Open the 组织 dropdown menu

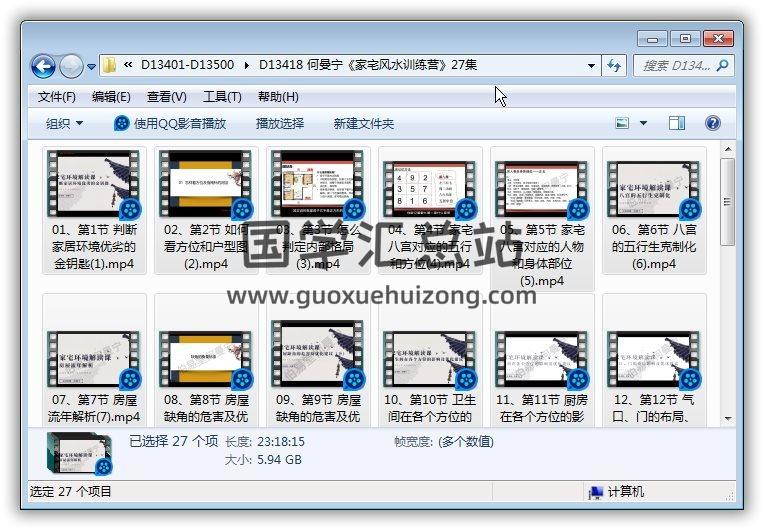point(64,123)
